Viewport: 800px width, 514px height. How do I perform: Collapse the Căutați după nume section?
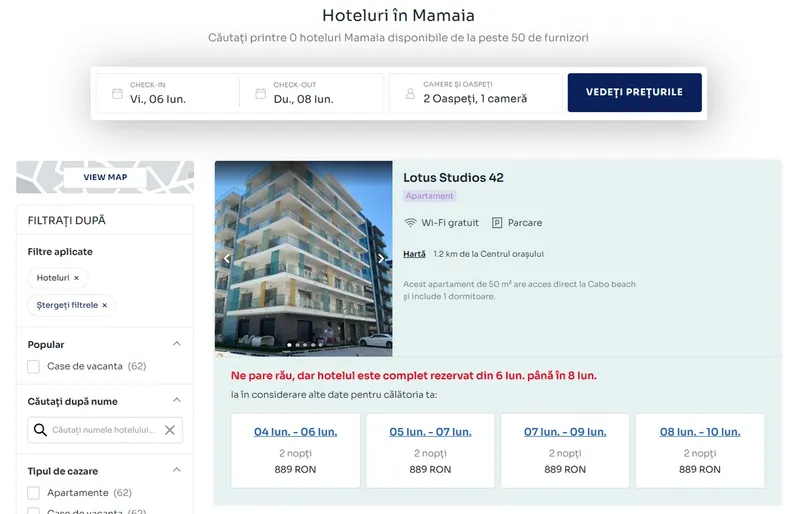click(x=177, y=401)
